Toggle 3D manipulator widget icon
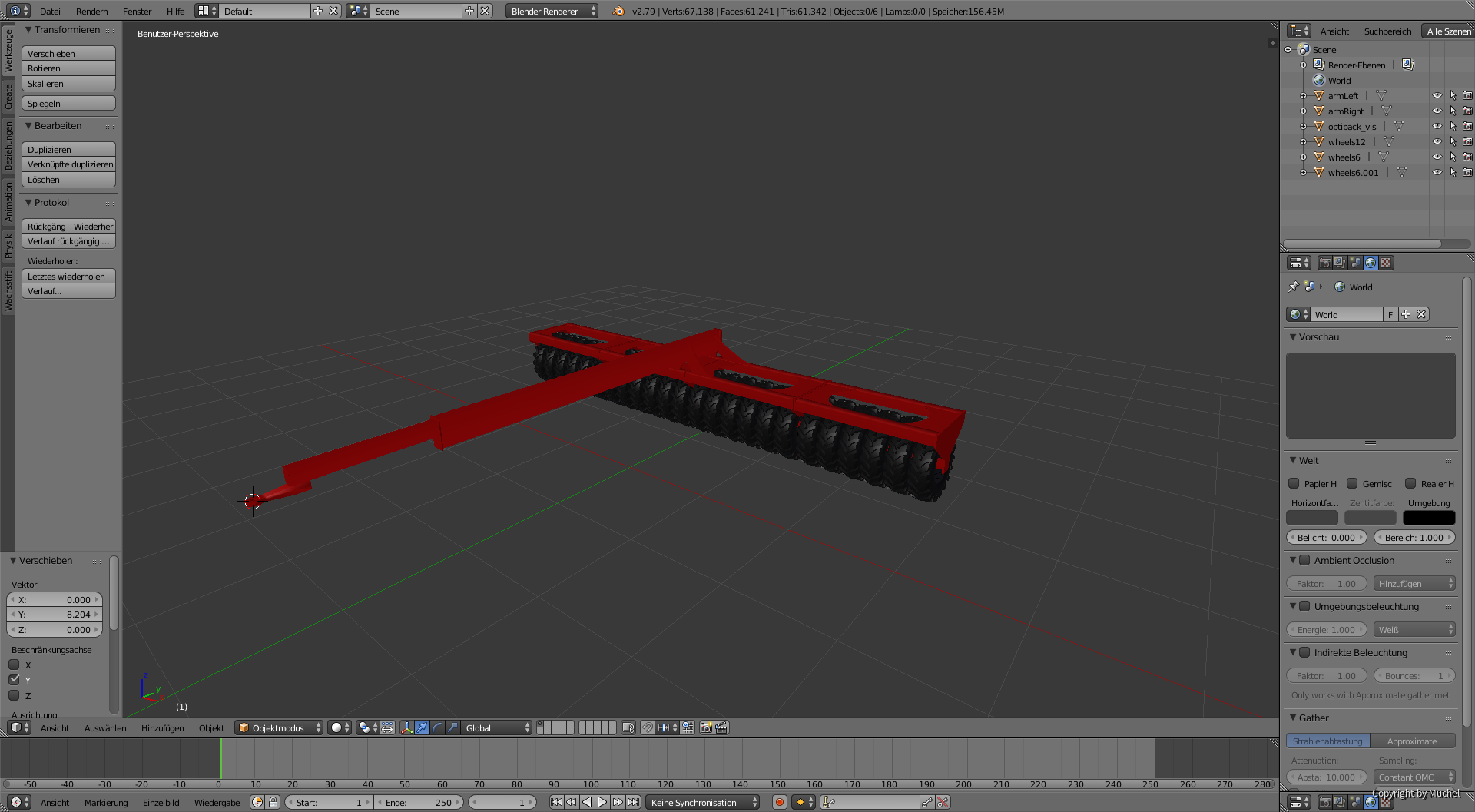This screenshot has height=812, width=1475. pyautogui.click(x=406, y=727)
